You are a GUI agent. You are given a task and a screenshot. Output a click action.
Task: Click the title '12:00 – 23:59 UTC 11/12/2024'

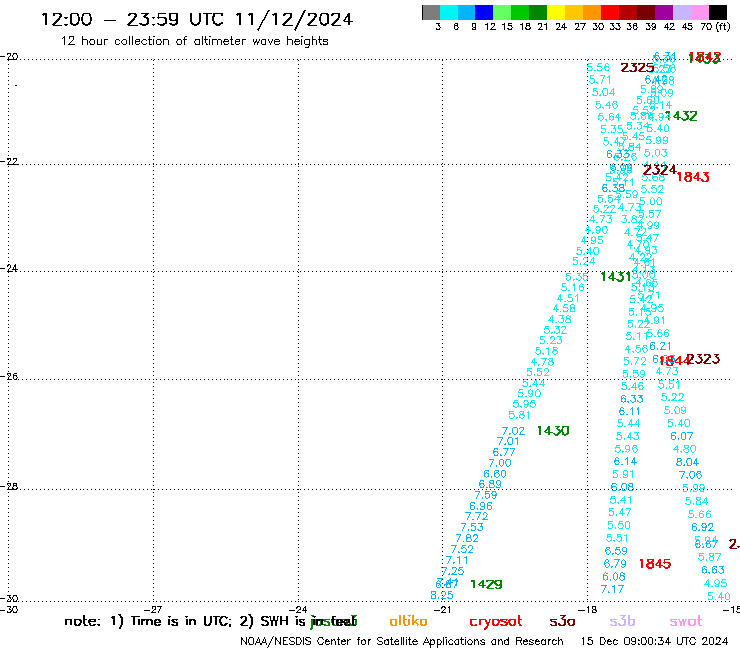pos(197,19)
